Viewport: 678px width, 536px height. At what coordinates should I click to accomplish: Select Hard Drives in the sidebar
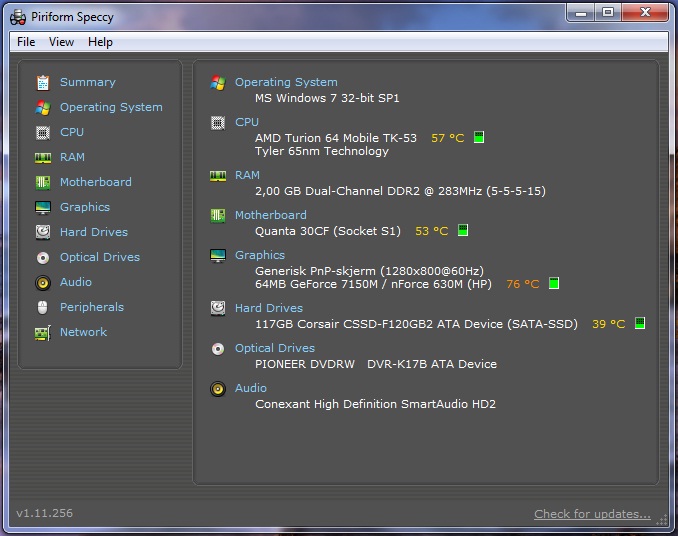pyautogui.click(x=94, y=232)
